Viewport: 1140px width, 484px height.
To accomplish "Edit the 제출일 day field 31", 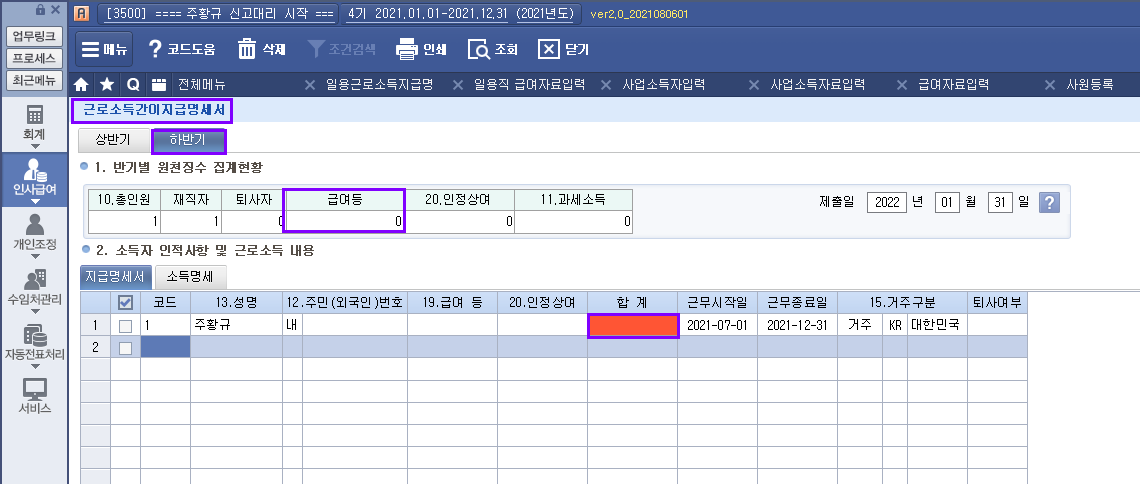I will (x=1000, y=202).
